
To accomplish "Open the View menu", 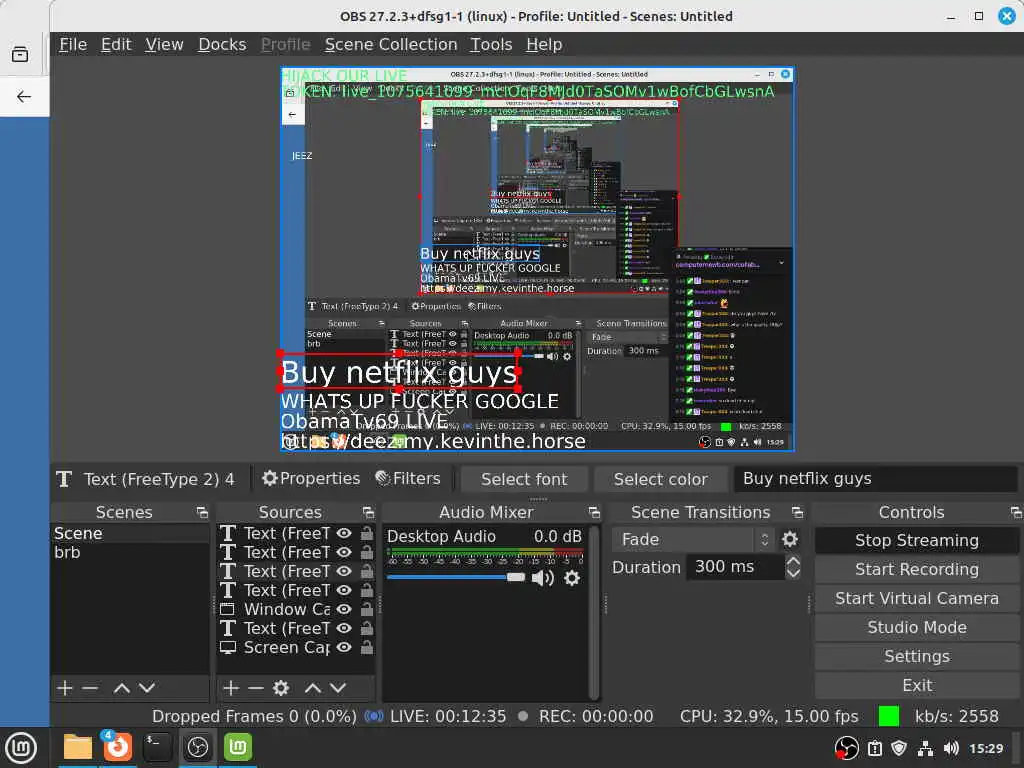I will [x=164, y=44].
